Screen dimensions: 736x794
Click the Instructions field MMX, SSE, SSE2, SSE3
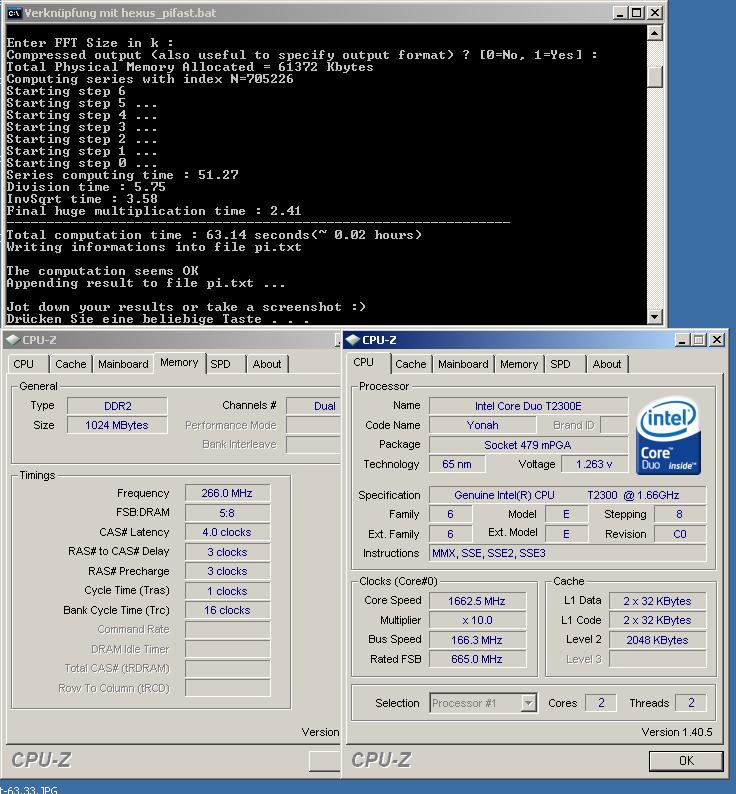[x=567, y=553]
